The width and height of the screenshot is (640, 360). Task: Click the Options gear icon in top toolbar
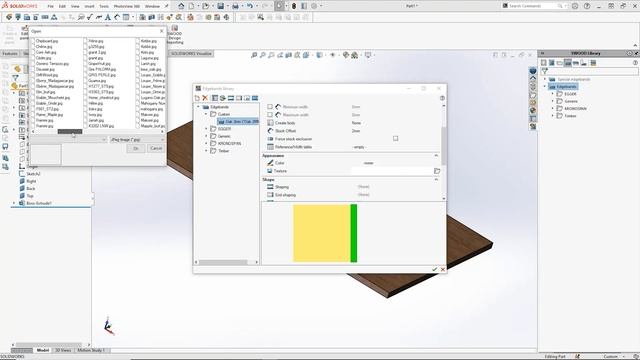pyautogui.click(x=314, y=6)
